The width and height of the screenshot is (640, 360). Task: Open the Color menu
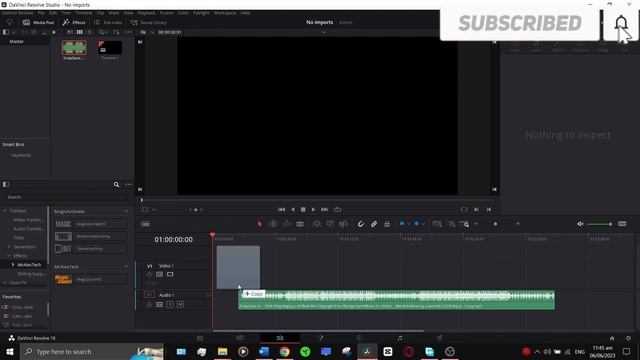pyautogui.click(x=183, y=13)
